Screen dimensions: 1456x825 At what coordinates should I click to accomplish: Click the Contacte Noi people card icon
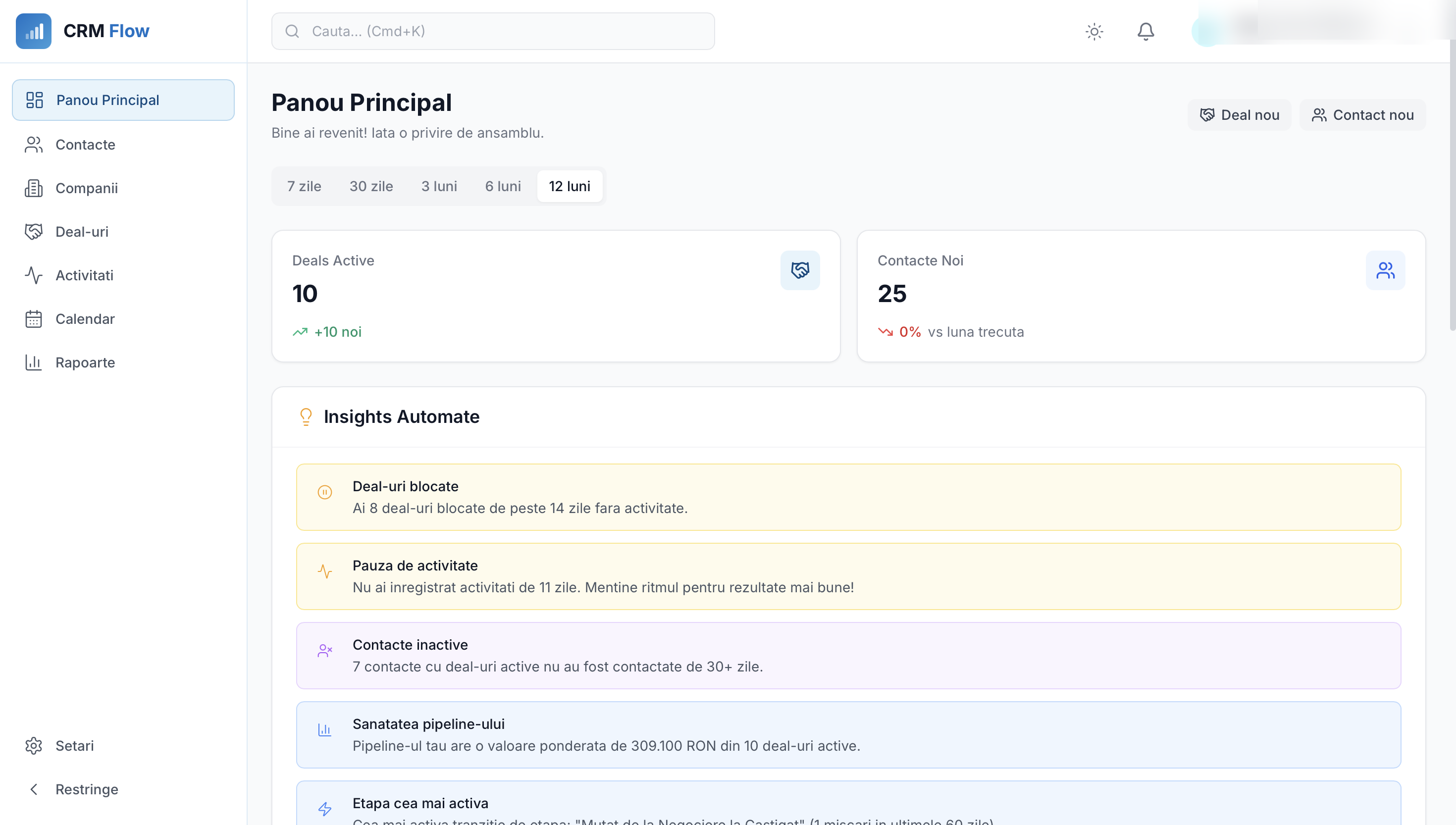pyautogui.click(x=1385, y=270)
